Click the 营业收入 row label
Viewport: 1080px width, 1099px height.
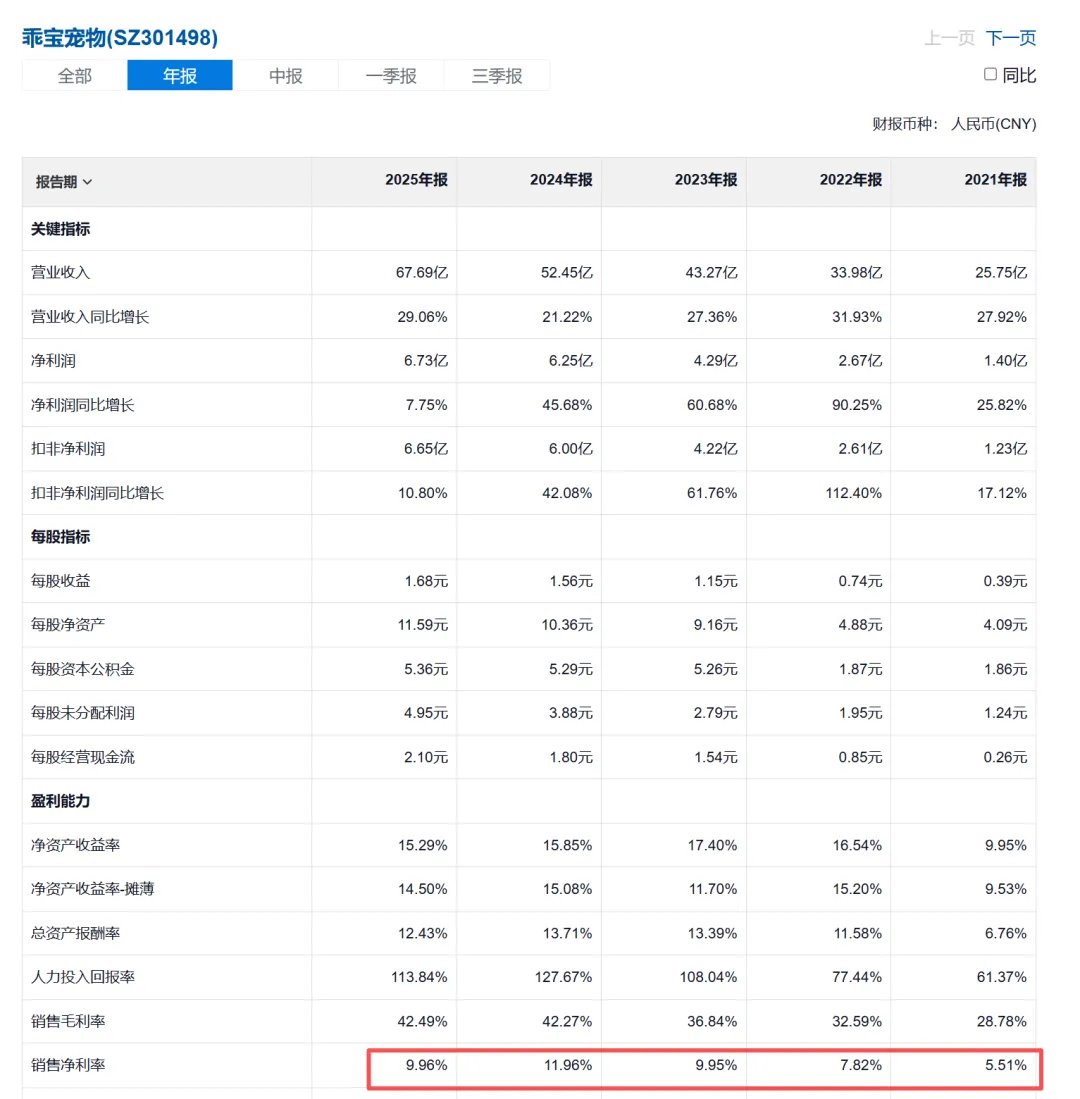pos(60,273)
